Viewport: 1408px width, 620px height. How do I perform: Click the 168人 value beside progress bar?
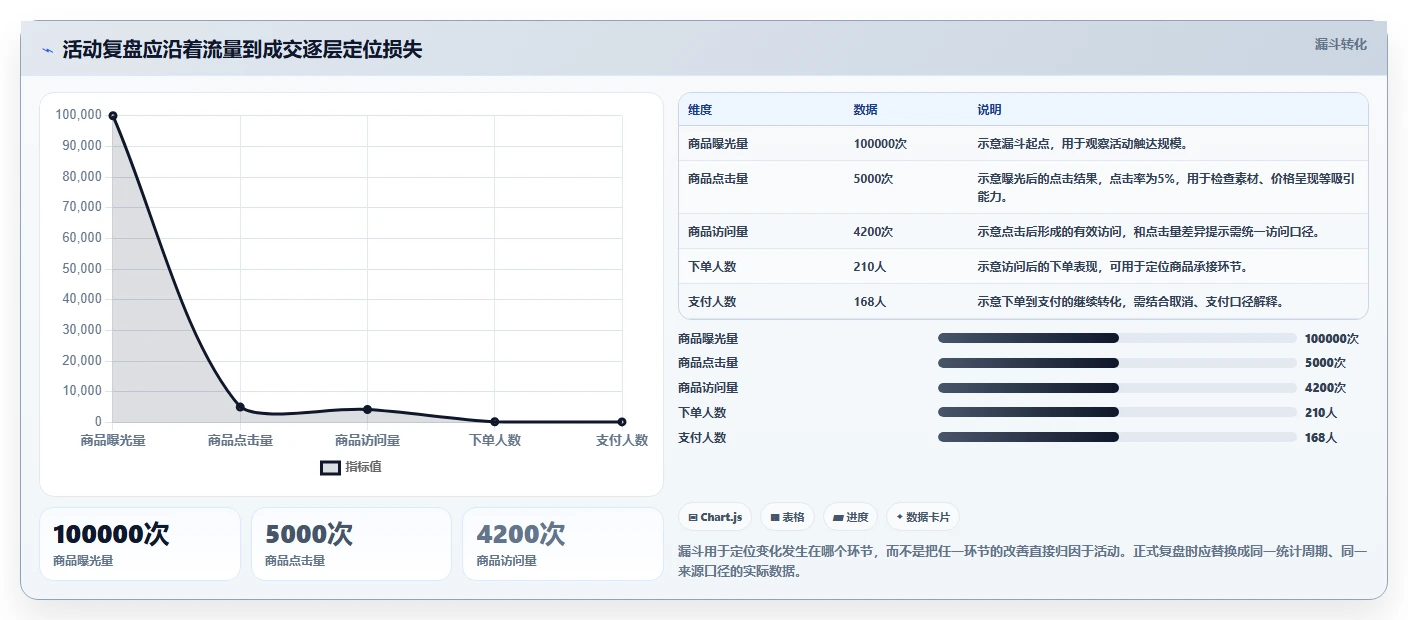(x=1320, y=437)
